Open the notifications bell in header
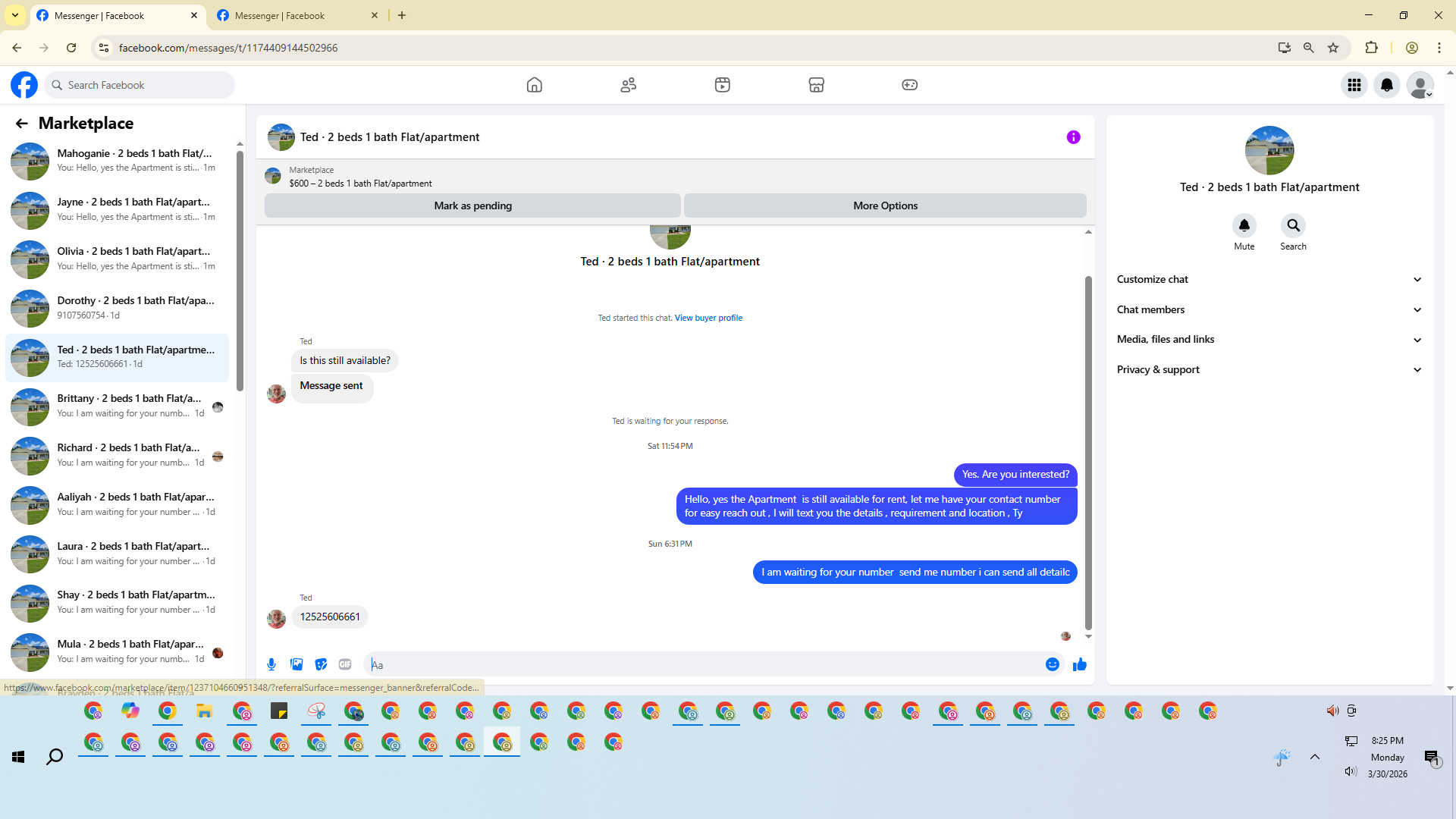The height and width of the screenshot is (819, 1456). (x=1386, y=85)
